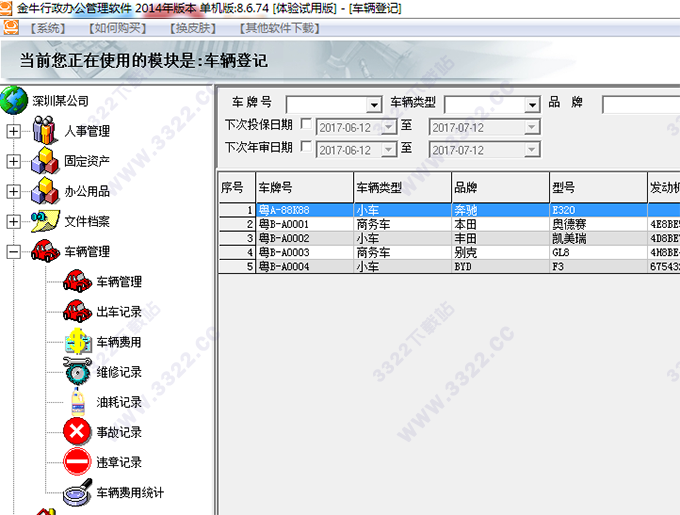
Task: Open 事故记录 in the tree
Action: (119, 432)
